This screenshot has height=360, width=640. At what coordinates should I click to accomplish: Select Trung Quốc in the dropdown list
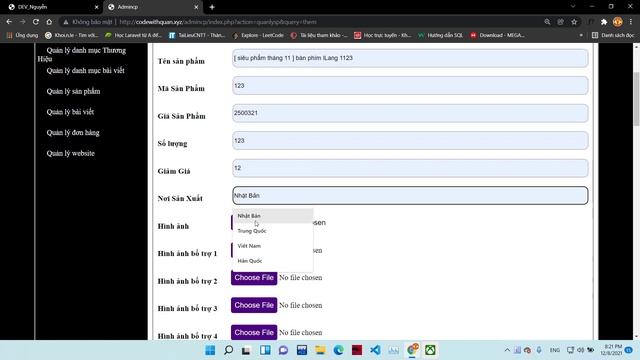pyautogui.click(x=273, y=231)
